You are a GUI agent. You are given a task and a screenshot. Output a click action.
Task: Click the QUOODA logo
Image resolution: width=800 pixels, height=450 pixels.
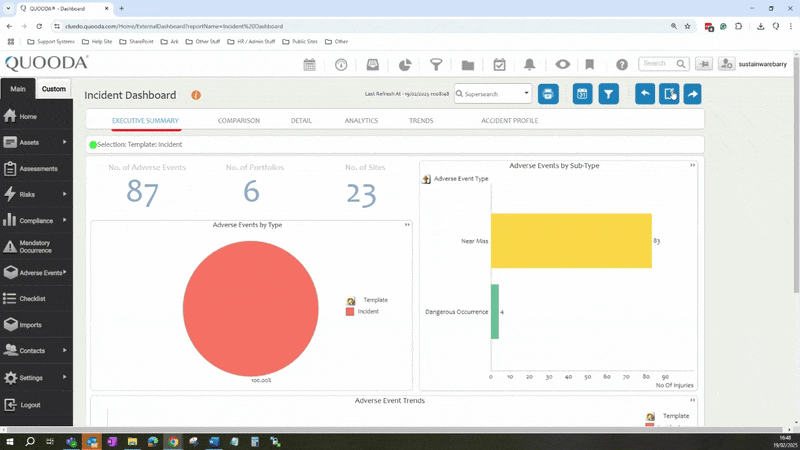pyautogui.click(x=46, y=63)
